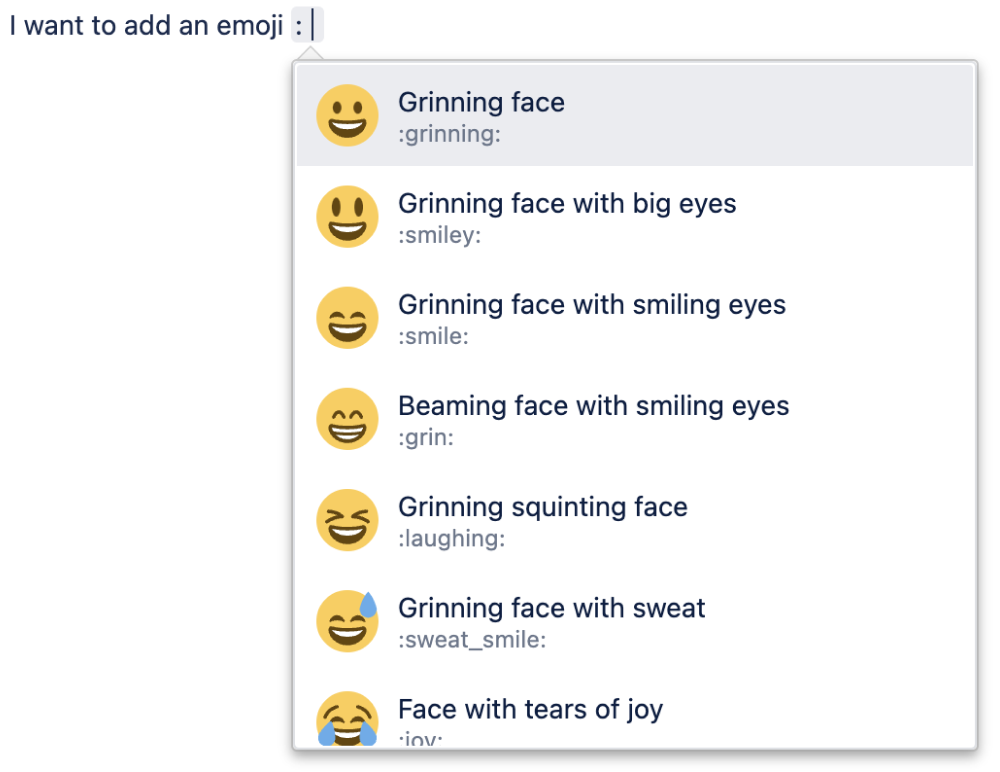This screenshot has width=1000, height=772.
Task: Pick the big-eyed grinning emoji icon
Action: point(347,217)
